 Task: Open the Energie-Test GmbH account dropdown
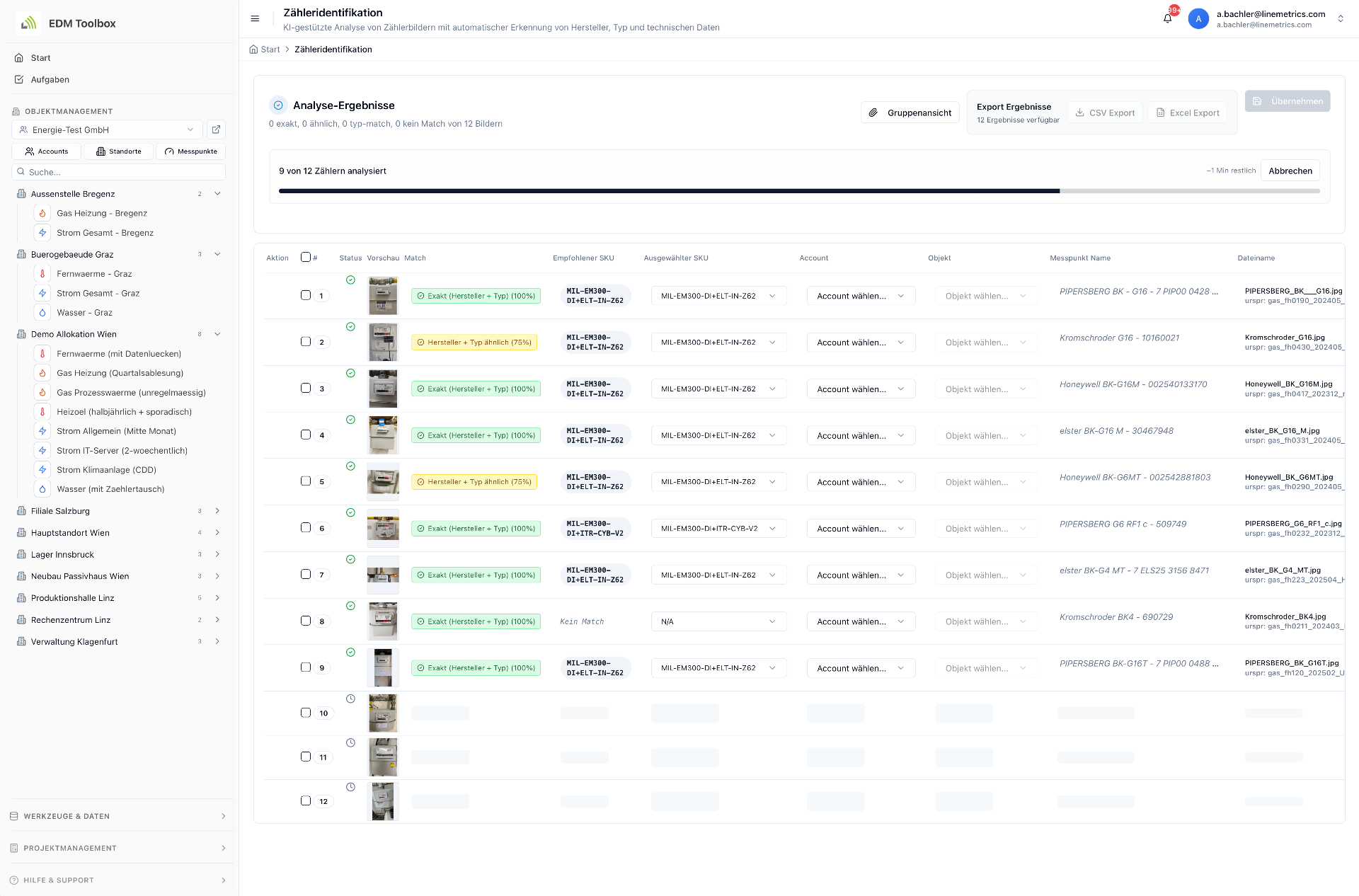[x=107, y=130]
